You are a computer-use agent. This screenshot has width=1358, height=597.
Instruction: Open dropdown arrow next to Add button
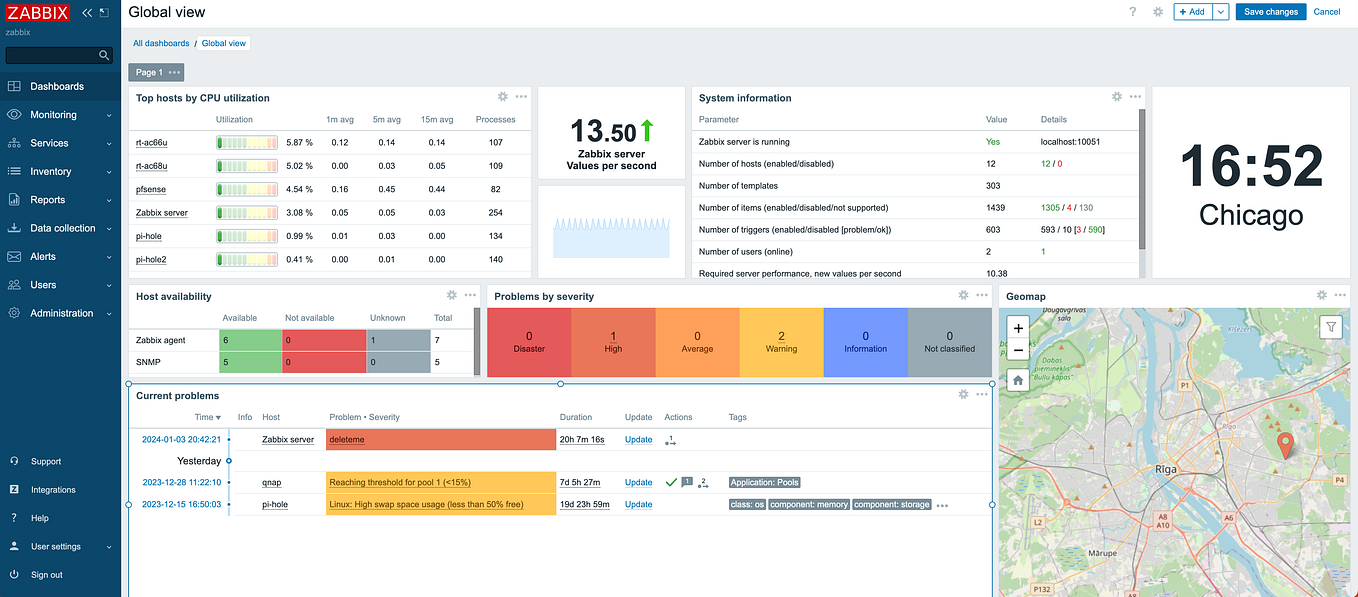(x=1221, y=12)
